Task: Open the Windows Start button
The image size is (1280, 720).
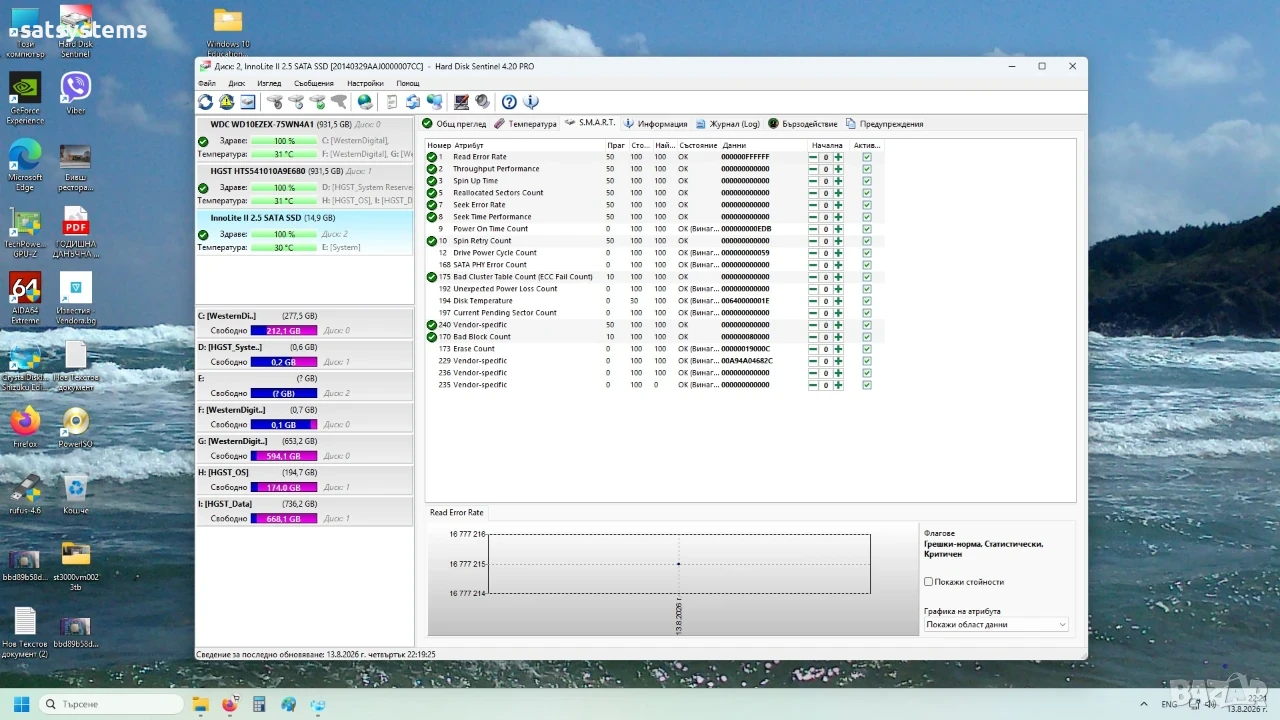Action: pos(21,704)
